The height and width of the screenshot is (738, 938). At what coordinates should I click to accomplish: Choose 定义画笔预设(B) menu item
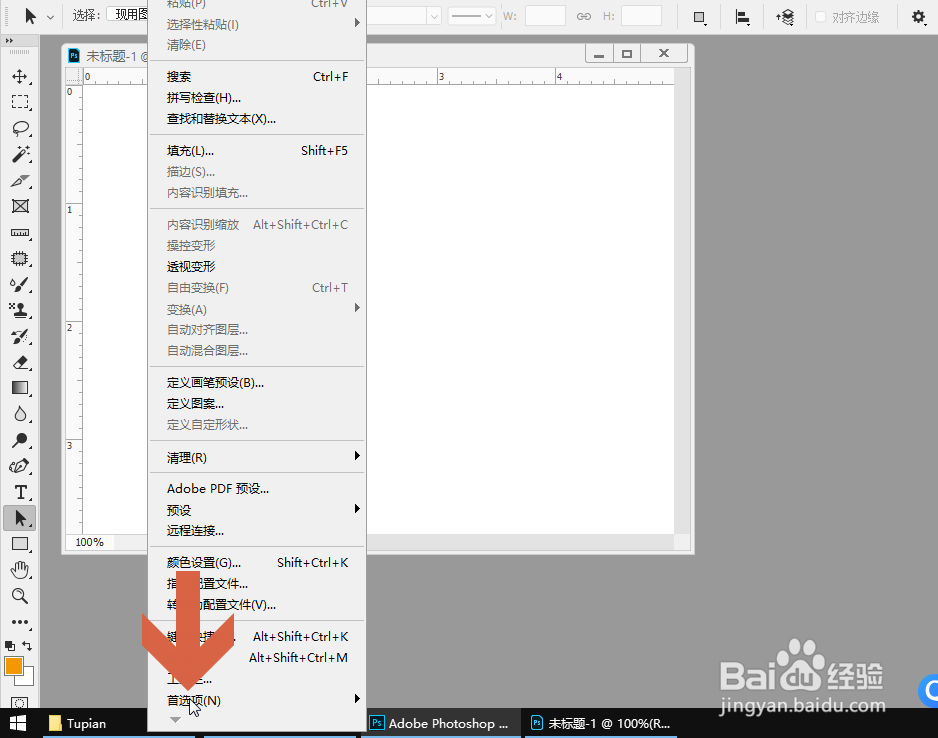(257, 383)
